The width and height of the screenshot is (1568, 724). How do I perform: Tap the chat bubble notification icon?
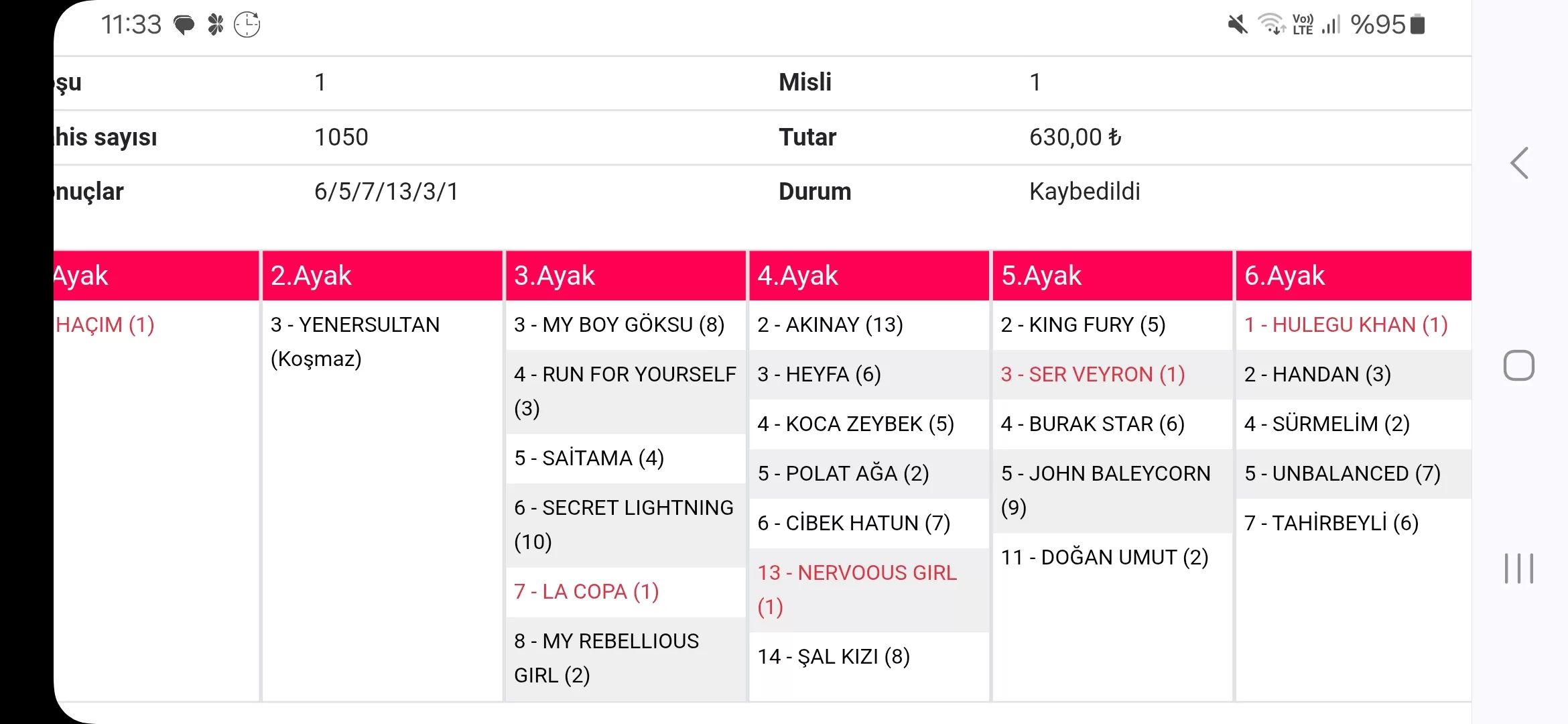pyautogui.click(x=184, y=25)
